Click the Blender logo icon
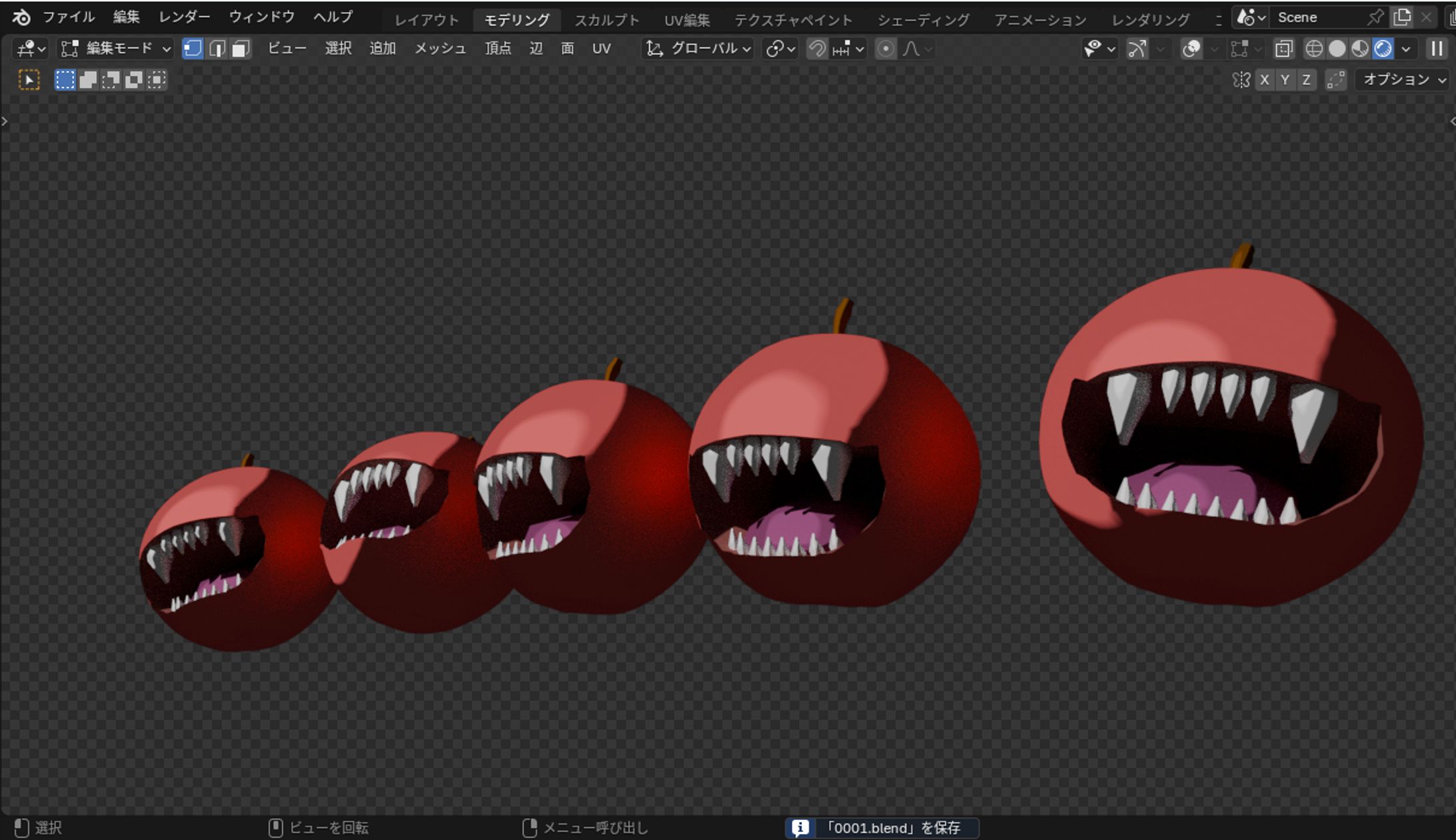Screen dimensions: 1456x840 pos(21,17)
